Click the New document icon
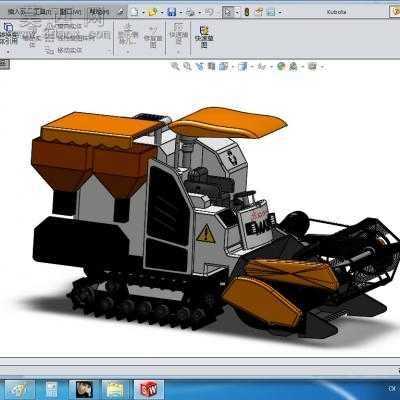The height and width of the screenshot is (400, 400). point(135,12)
